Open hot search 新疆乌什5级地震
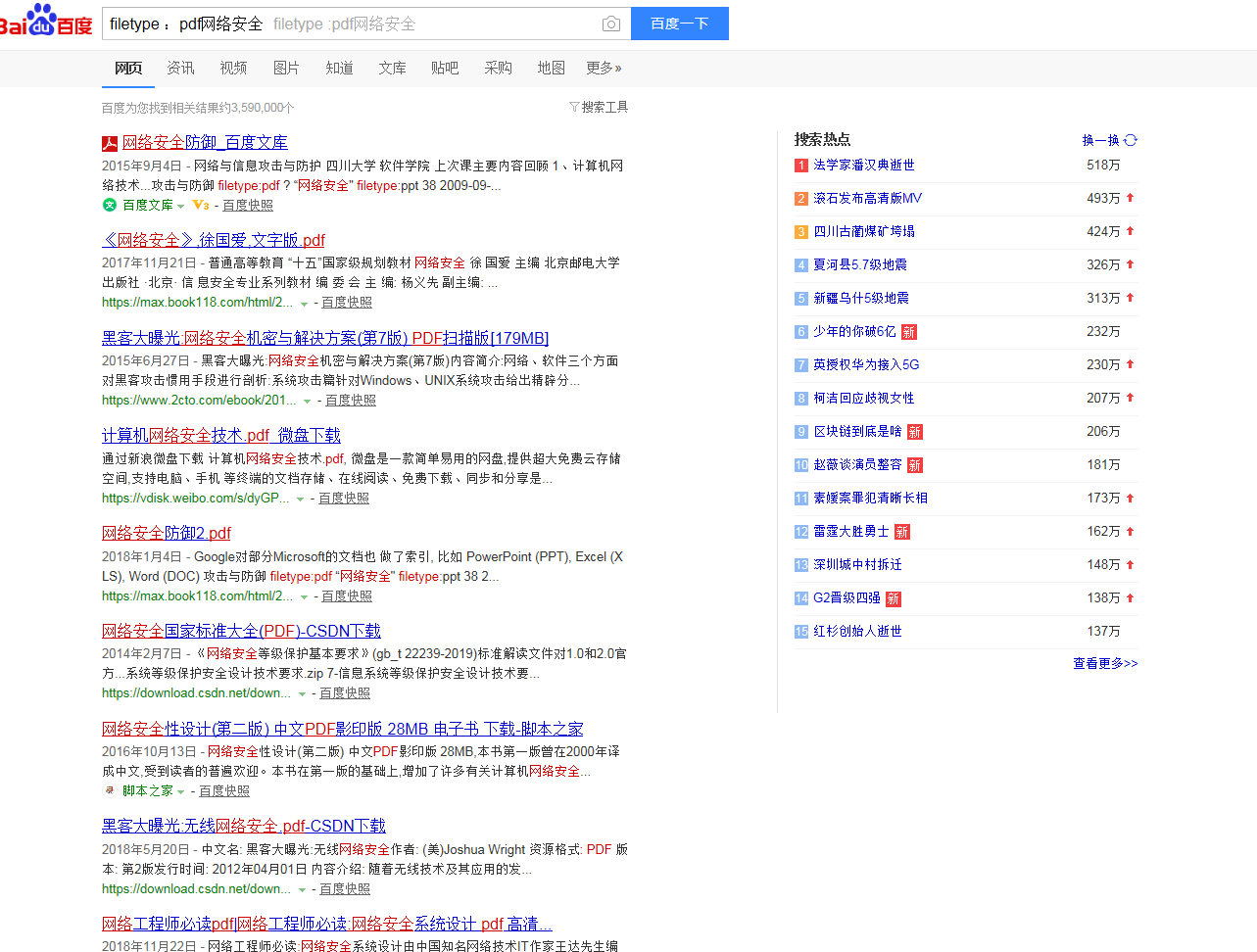The width and height of the screenshot is (1257, 952). [861, 298]
